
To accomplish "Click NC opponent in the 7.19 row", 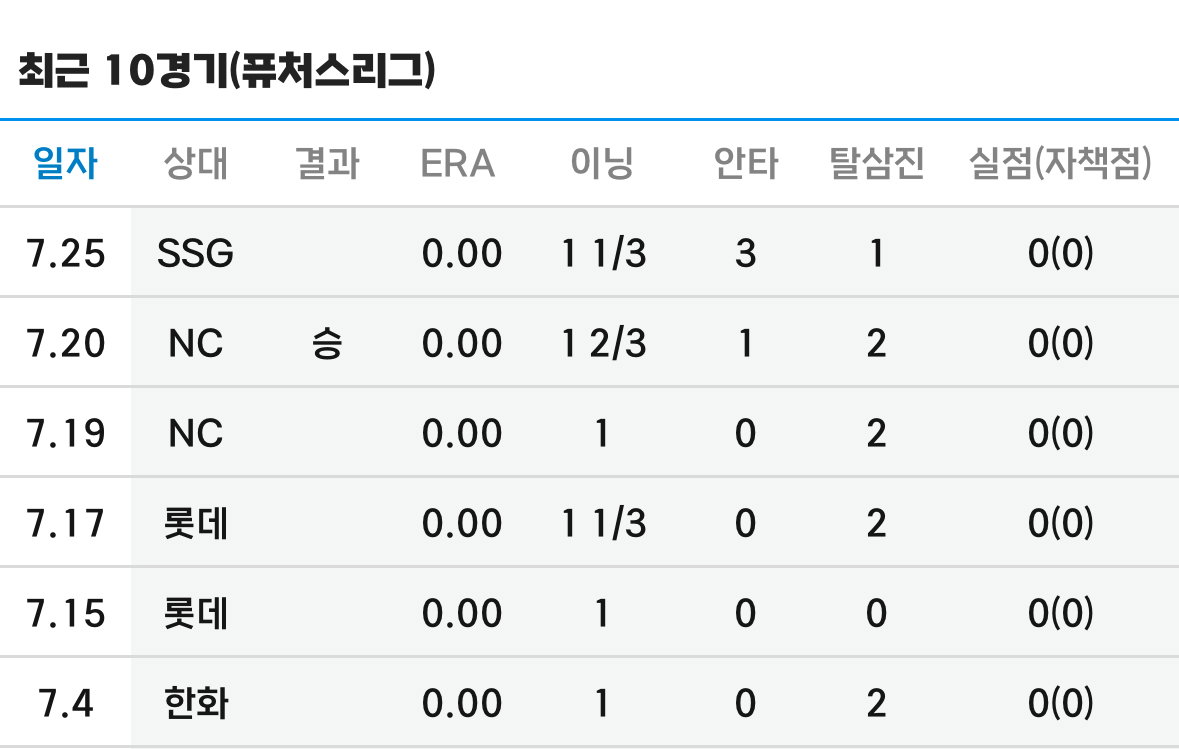I will tap(195, 433).
